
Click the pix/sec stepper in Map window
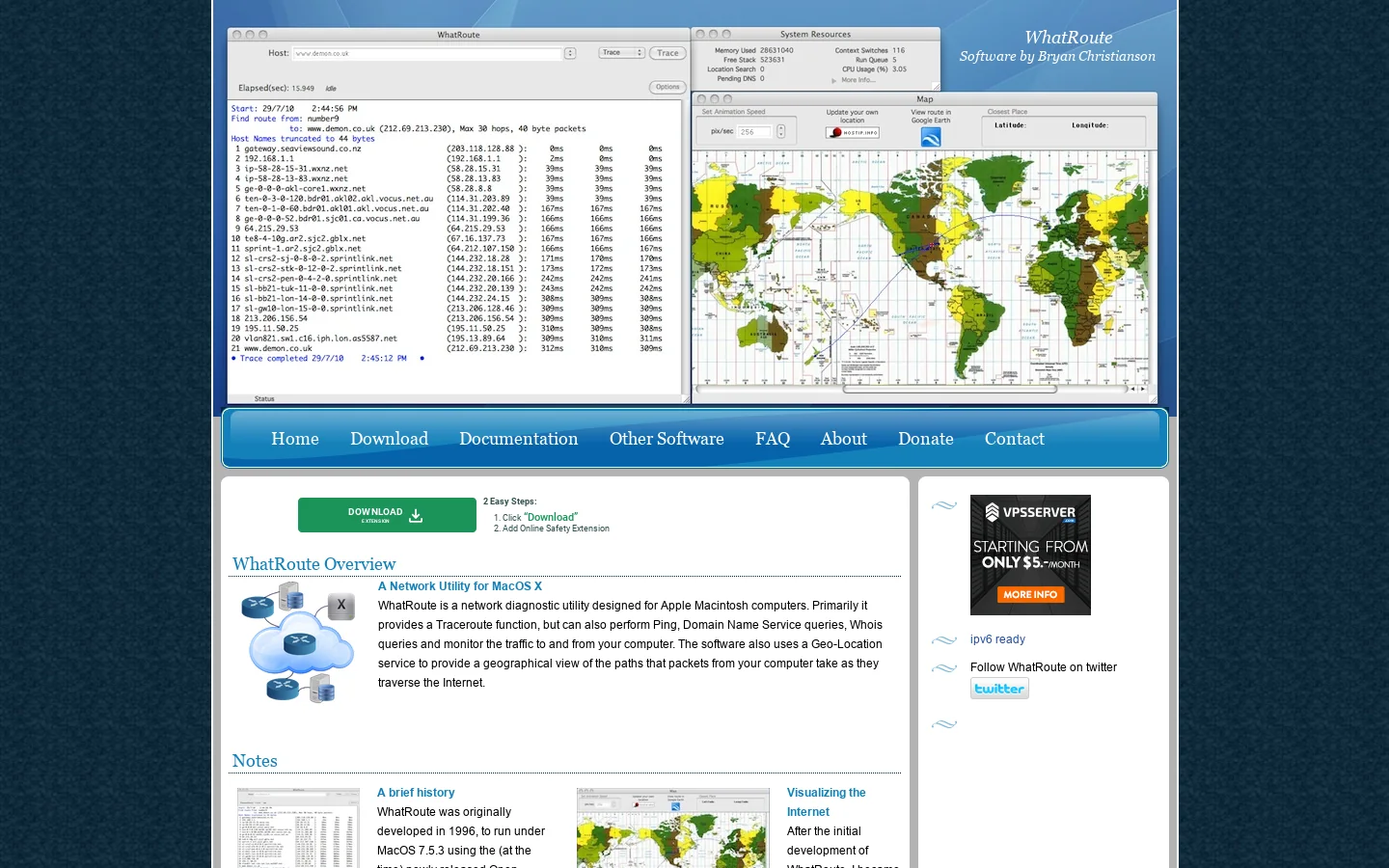point(781,132)
